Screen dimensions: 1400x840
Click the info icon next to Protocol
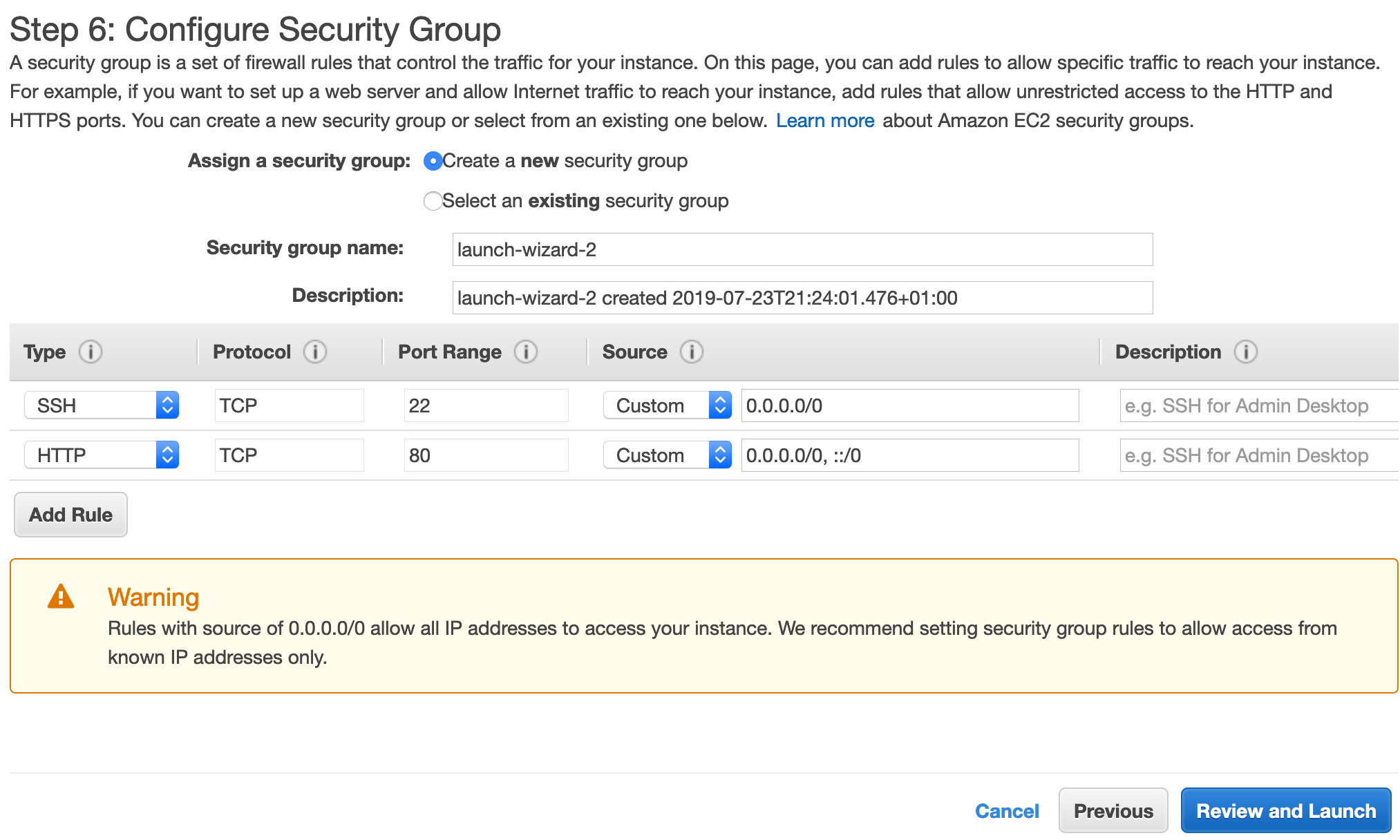(315, 352)
